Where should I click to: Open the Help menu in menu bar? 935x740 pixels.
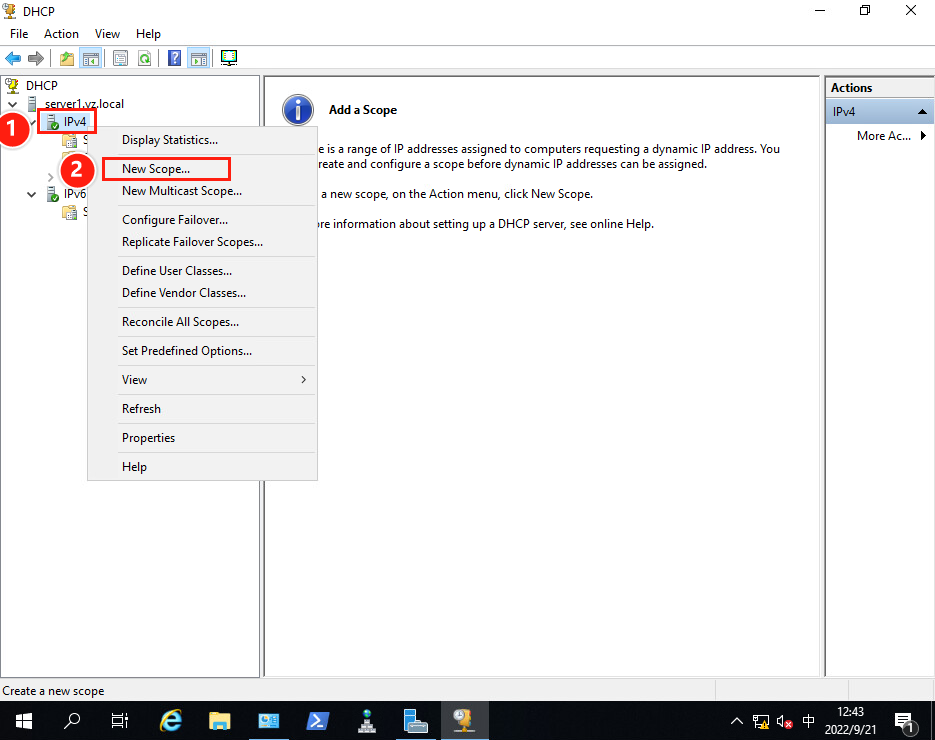coord(148,34)
